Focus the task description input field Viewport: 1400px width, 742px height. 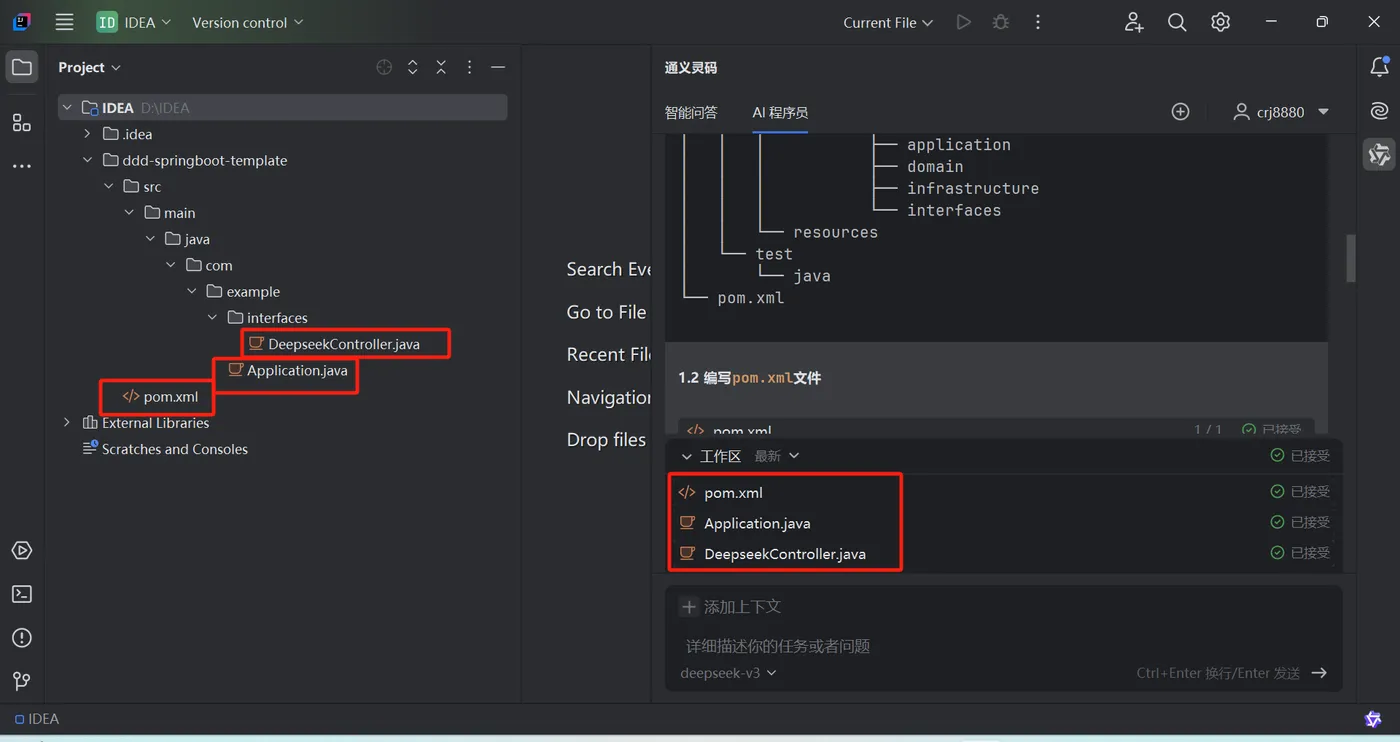1003,646
